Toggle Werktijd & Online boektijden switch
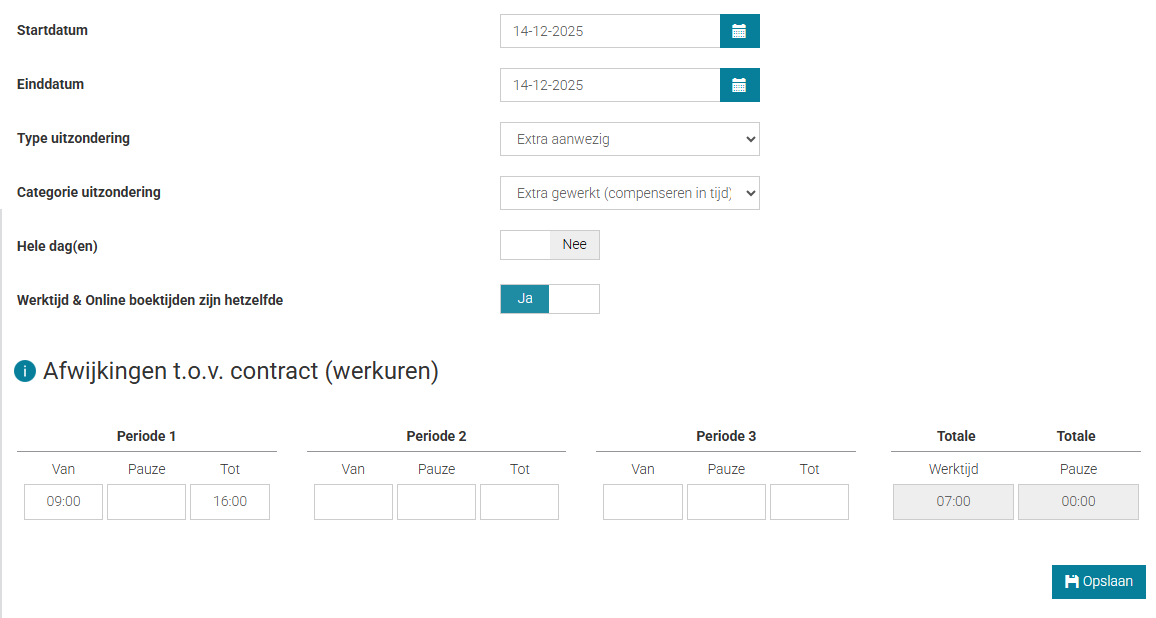Screen dimensions: 1156x618 click(x=550, y=299)
